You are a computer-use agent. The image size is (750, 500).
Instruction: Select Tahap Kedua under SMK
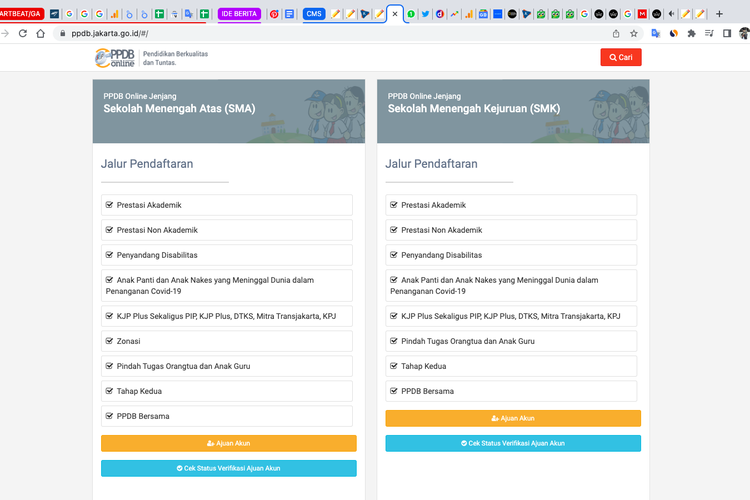(x=511, y=366)
